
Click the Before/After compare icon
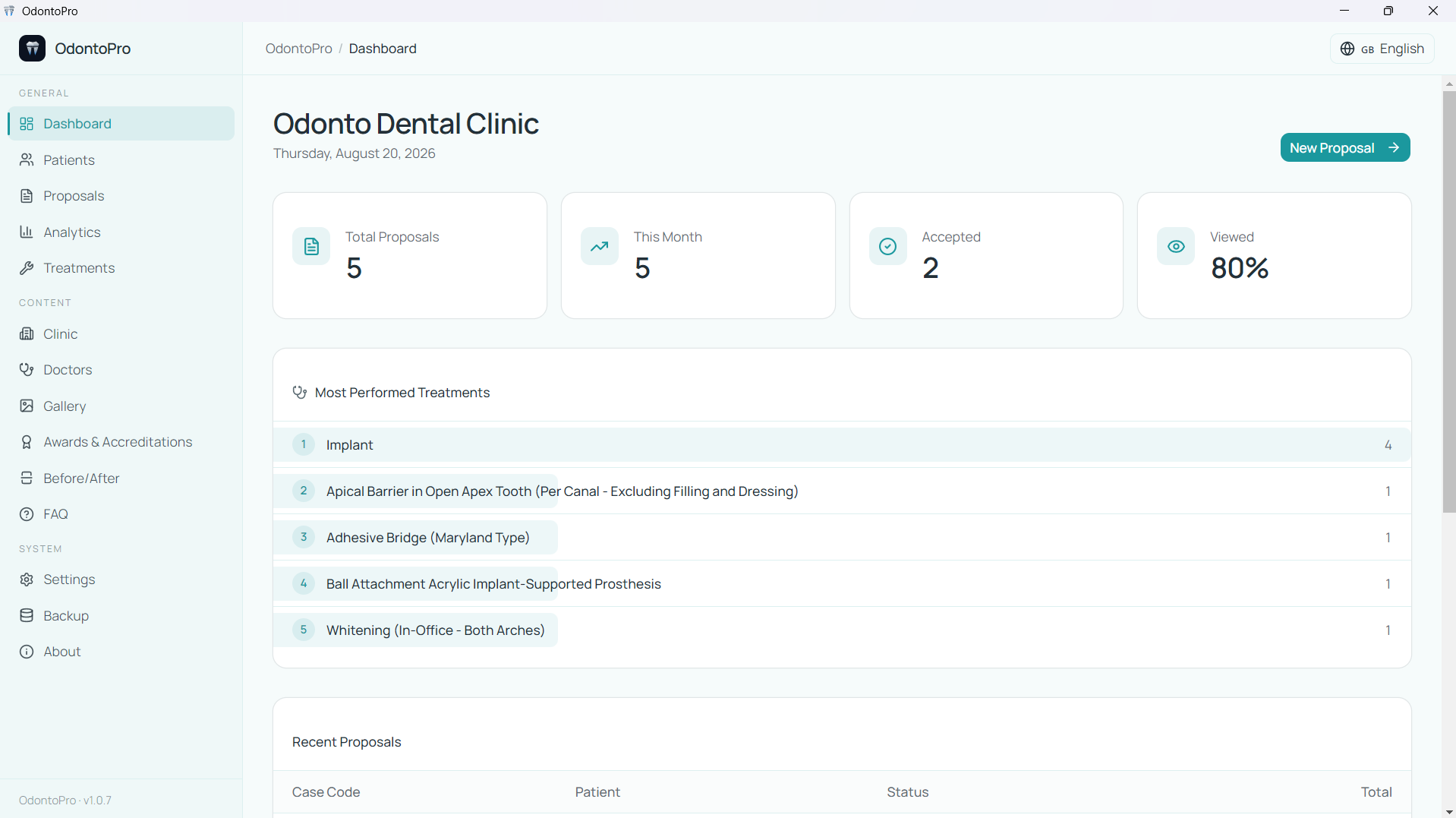27,478
